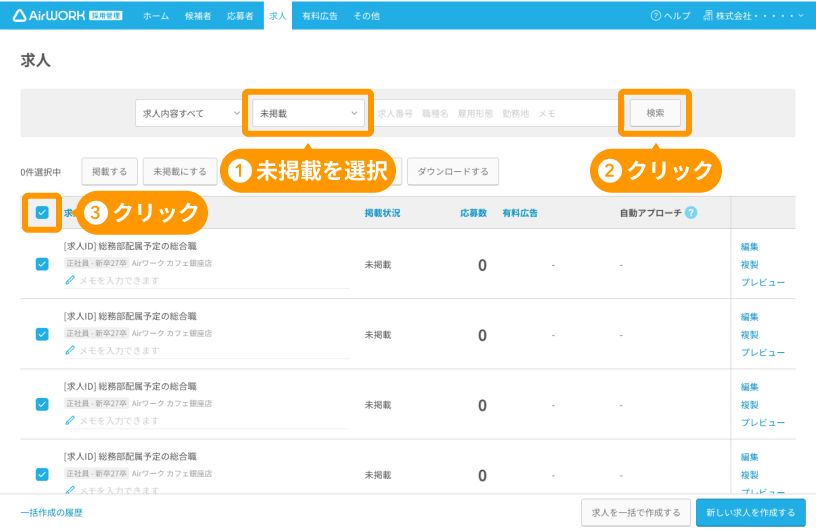Click 新しい求人を作成する button

pos(750,512)
